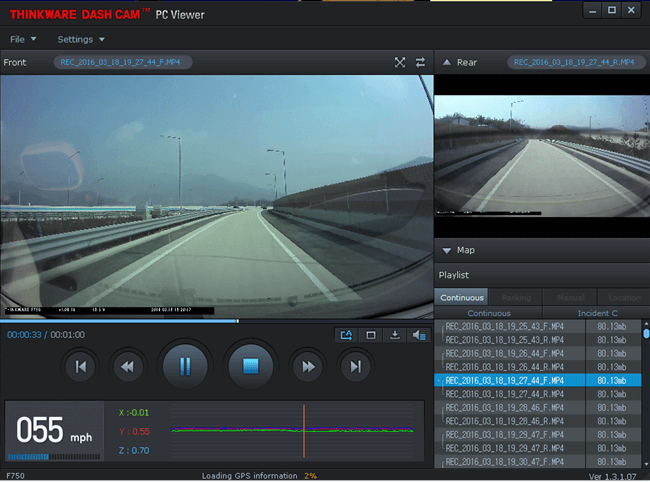650x482 pixels.
Task: Stop the video with the square button
Action: 250,366
